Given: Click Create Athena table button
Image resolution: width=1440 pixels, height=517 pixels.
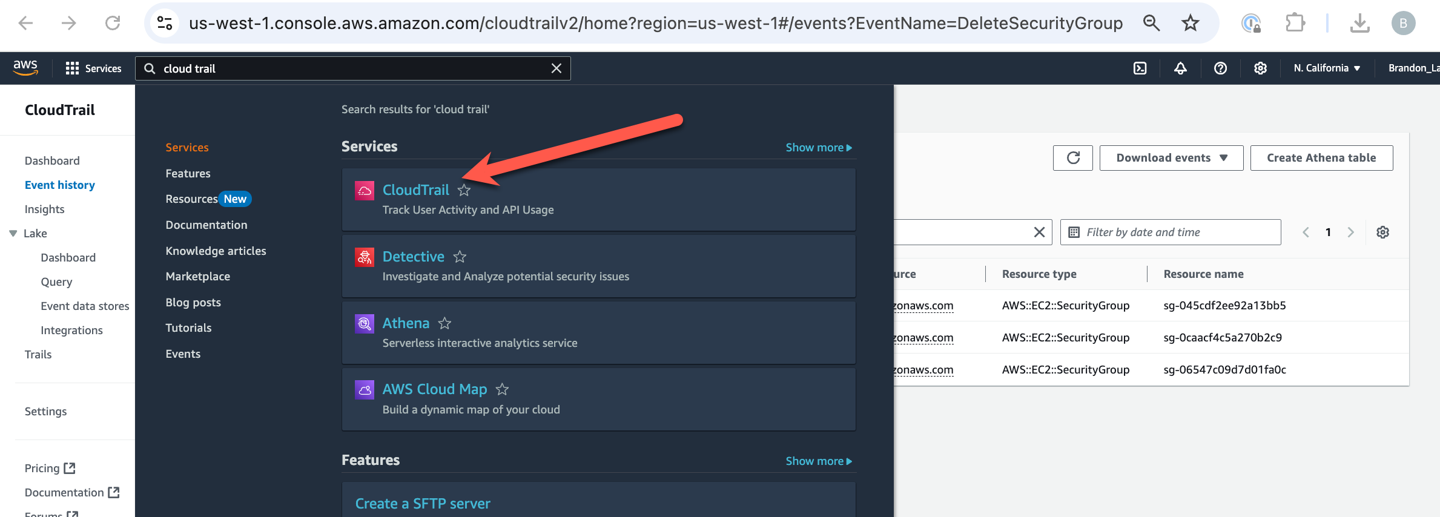Looking at the screenshot, I should pos(1321,158).
